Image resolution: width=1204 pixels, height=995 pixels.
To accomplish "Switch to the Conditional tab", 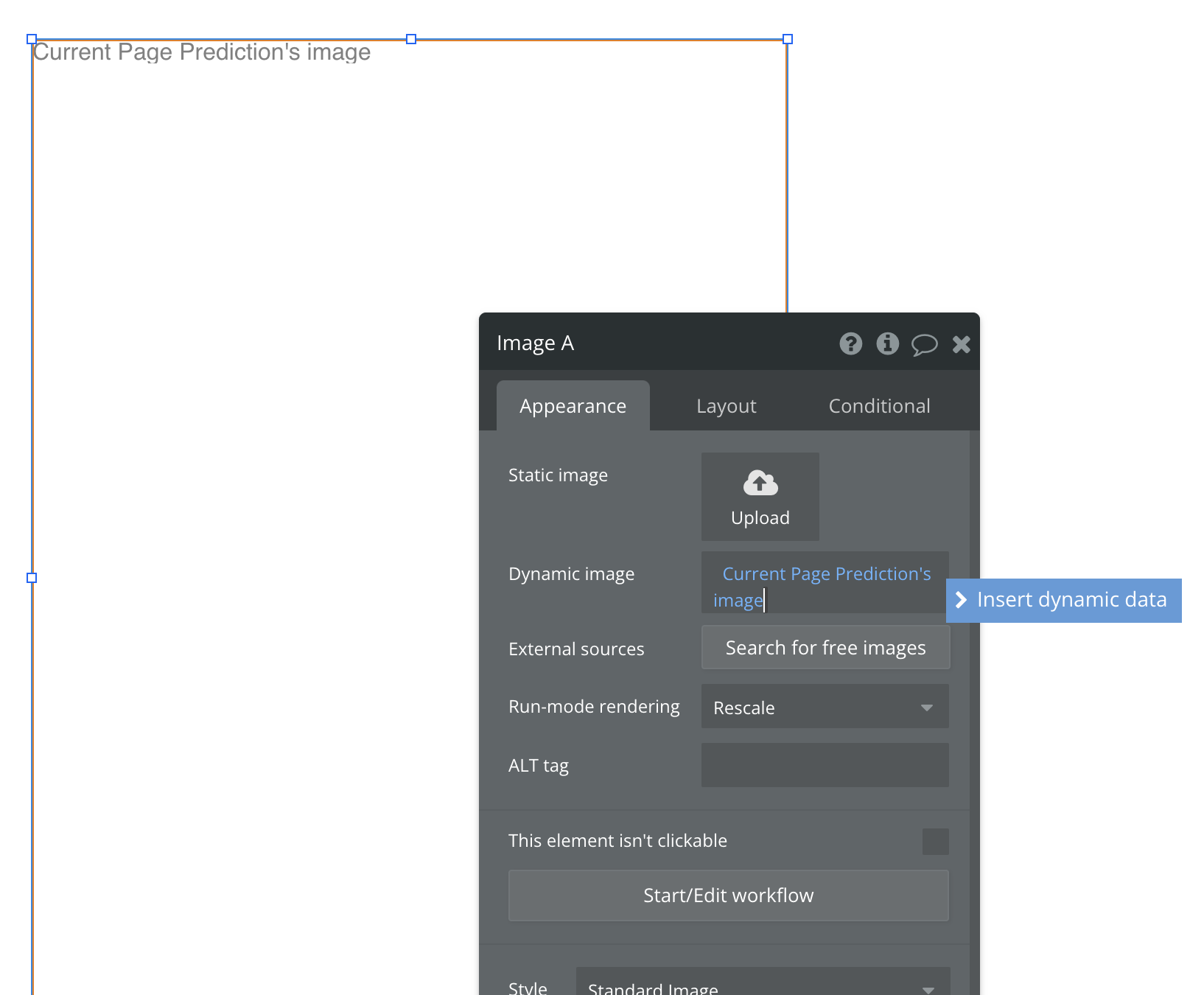I will 879,406.
